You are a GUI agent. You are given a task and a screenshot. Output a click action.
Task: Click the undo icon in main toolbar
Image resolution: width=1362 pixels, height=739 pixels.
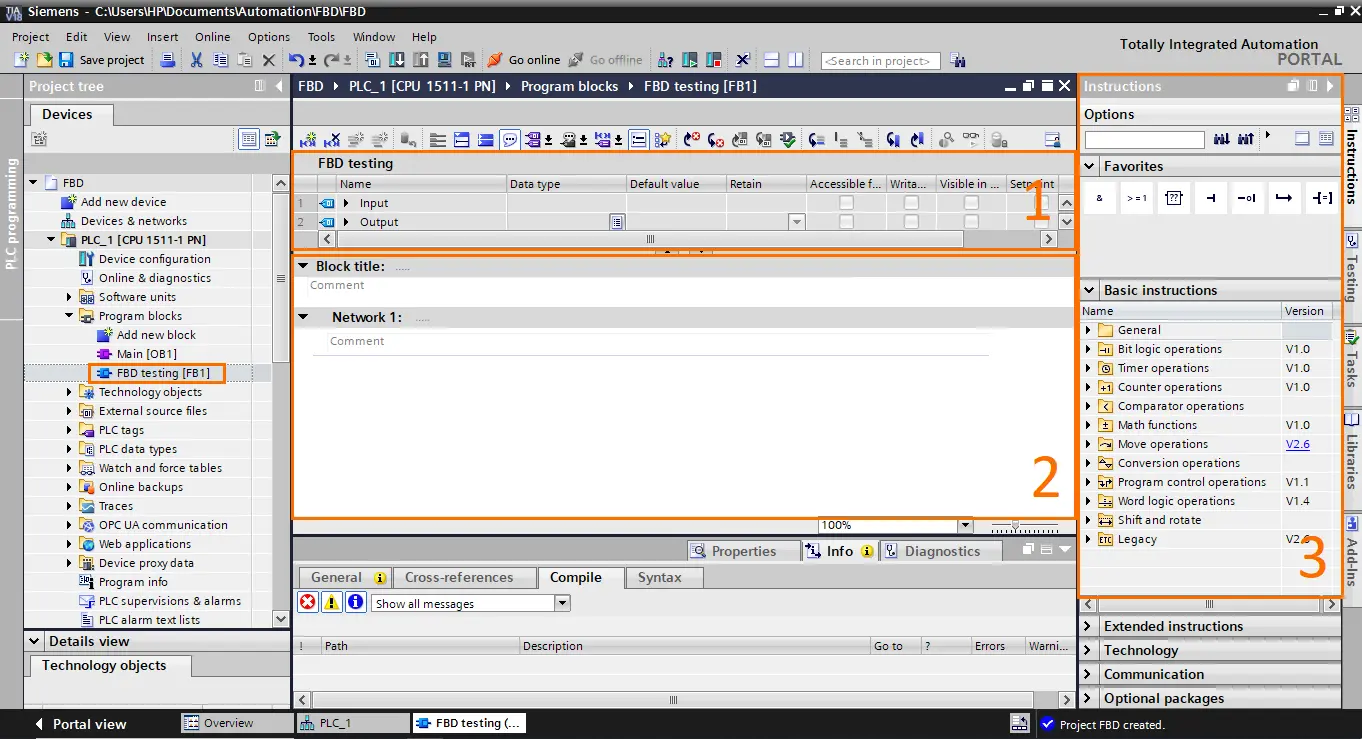(296, 60)
